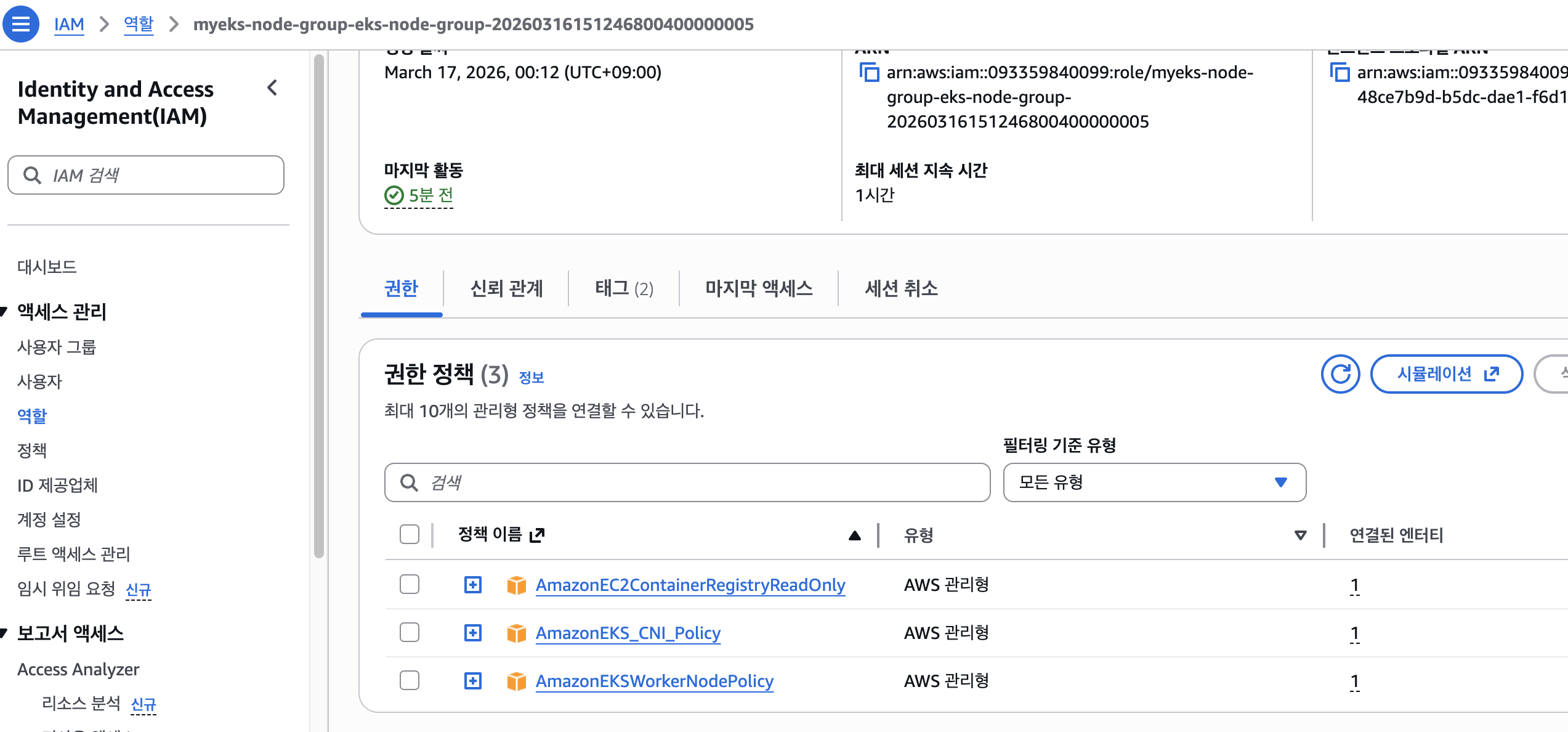
Task: Copy the role ARN with the copy icon
Action: point(869,73)
